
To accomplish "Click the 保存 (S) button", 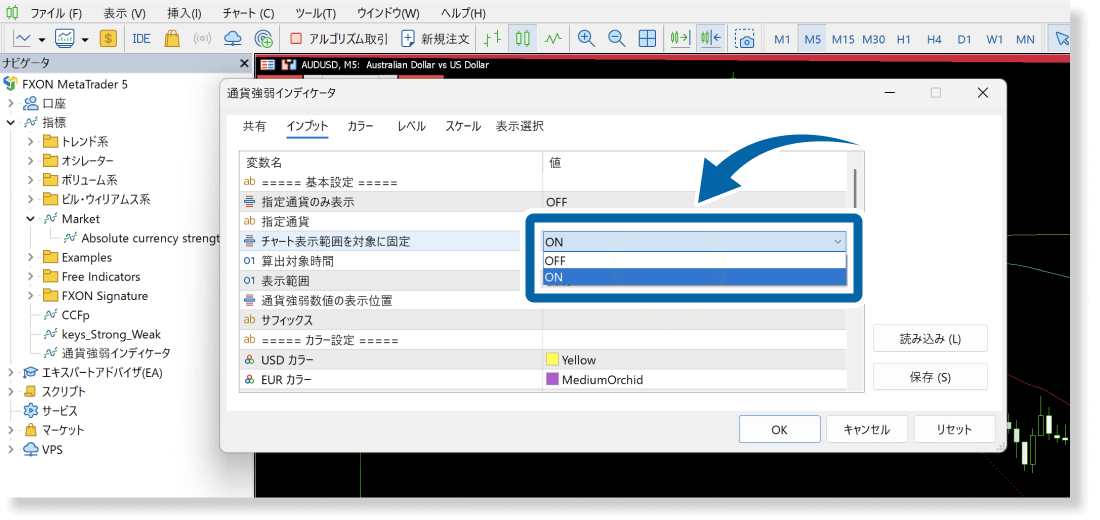I will 930,378.
